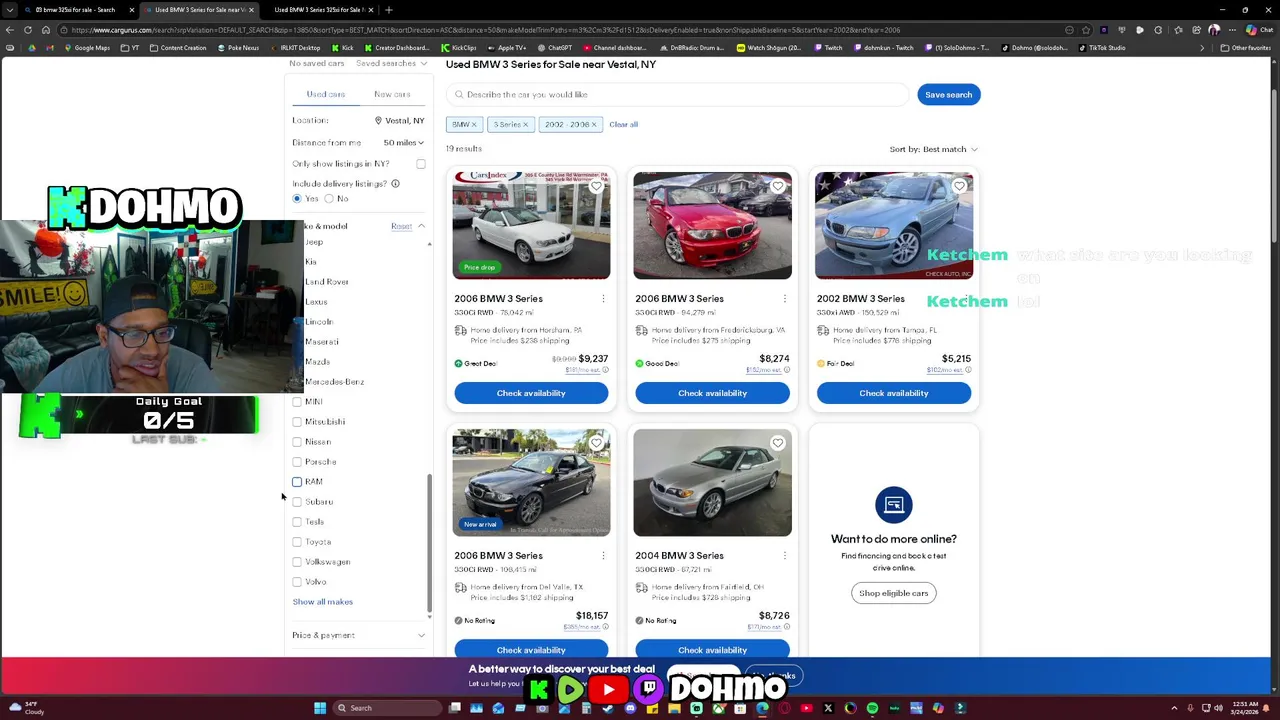This screenshot has height=720, width=1280.
Task: Check the MINI make checkbox
Action: pos(297,402)
